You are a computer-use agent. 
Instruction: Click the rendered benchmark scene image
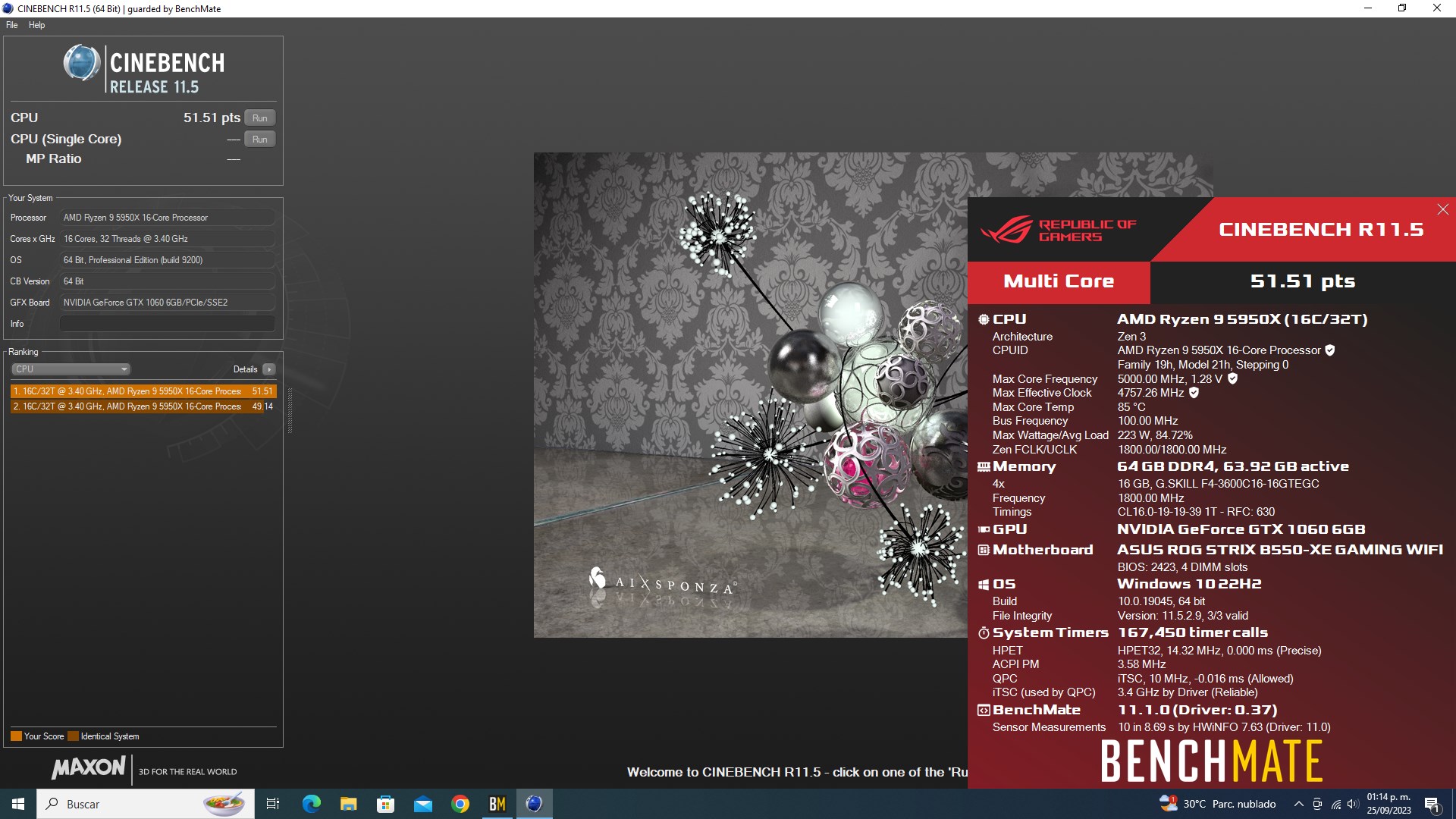[x=750, y=395]
